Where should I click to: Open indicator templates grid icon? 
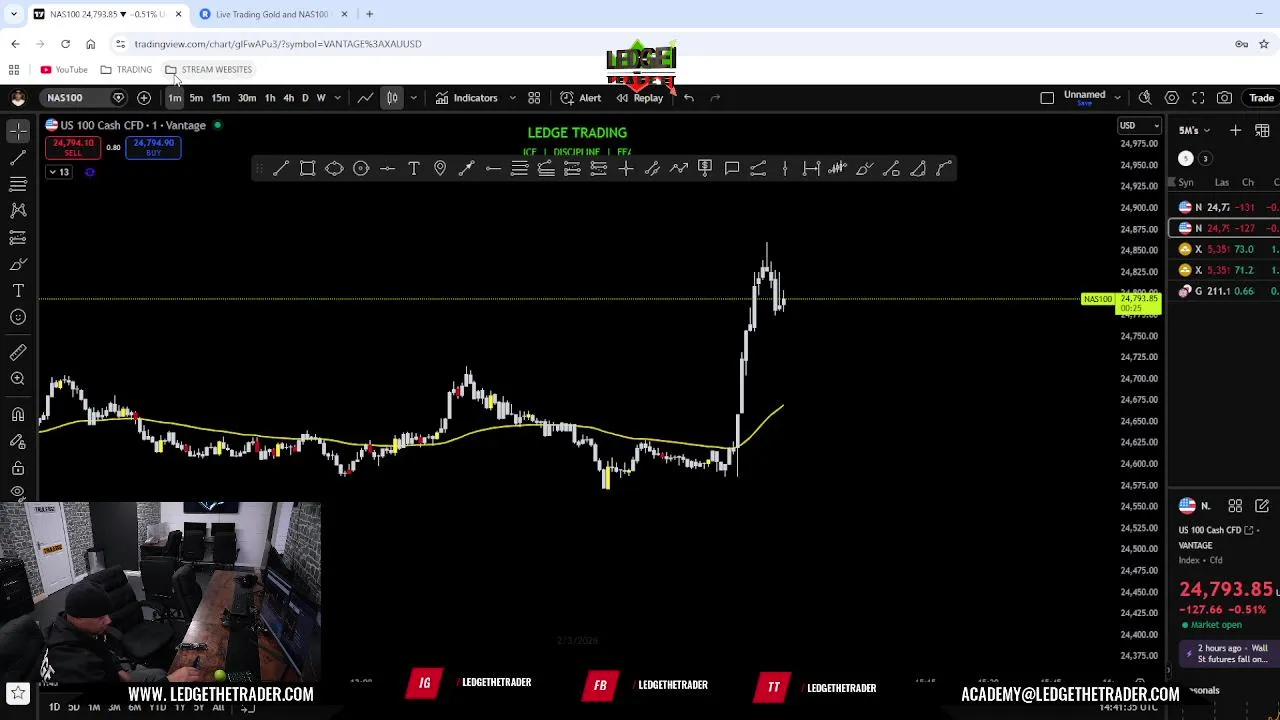click(x=534, y=98)
